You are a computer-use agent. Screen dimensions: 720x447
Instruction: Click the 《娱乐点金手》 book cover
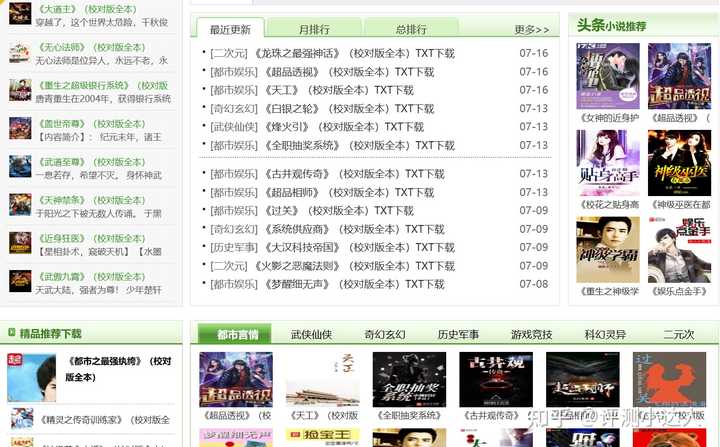tap(679, 249)
